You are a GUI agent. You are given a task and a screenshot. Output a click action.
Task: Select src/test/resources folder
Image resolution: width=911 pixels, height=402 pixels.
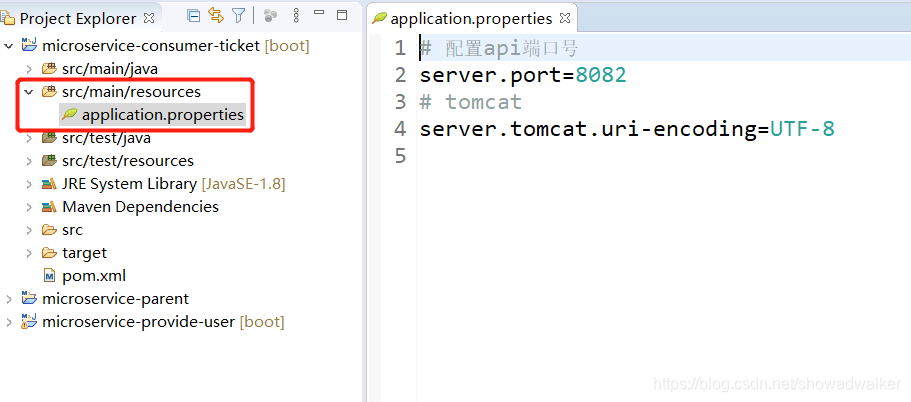(128, 161)
